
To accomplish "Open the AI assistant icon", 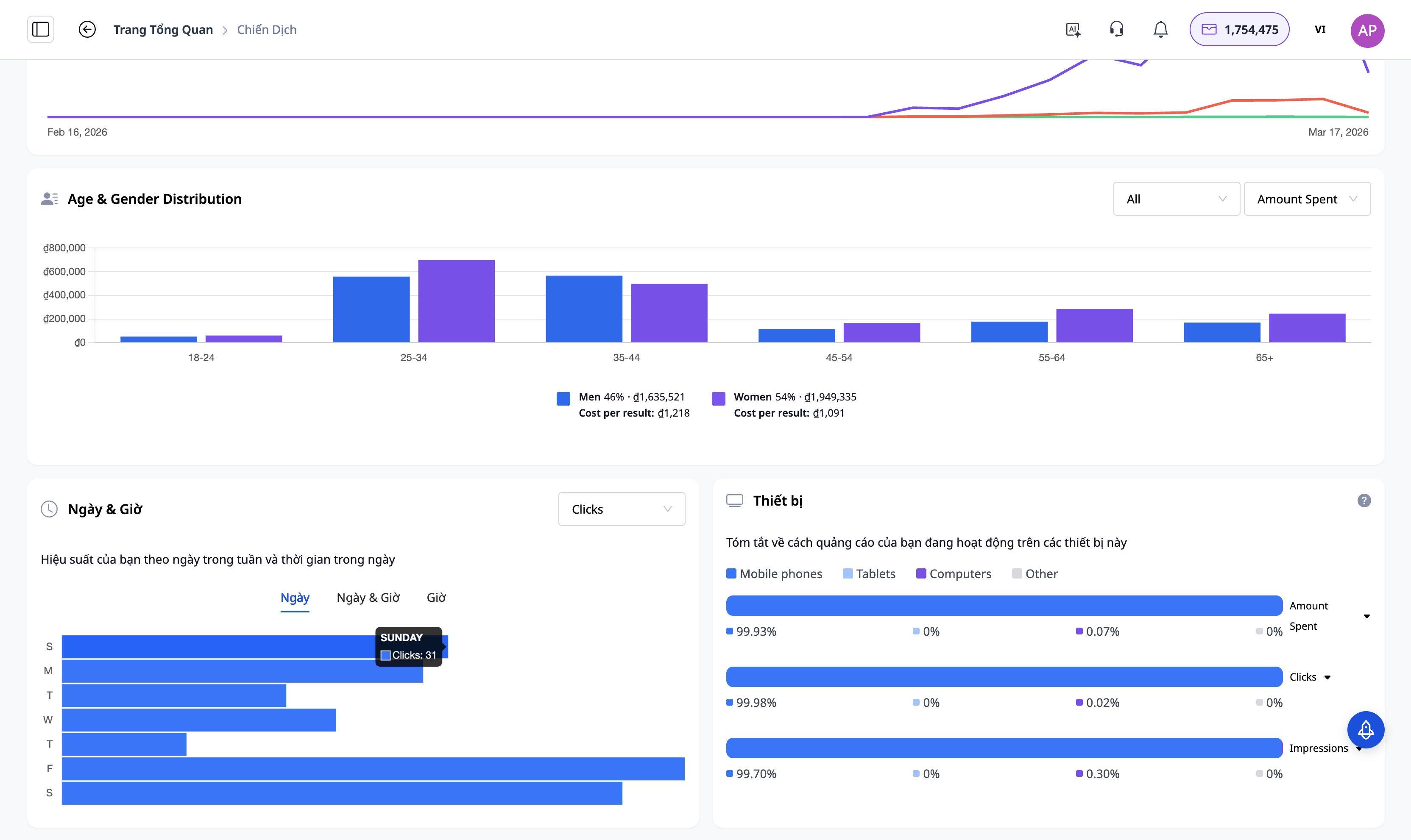I will coord(1073,29).
